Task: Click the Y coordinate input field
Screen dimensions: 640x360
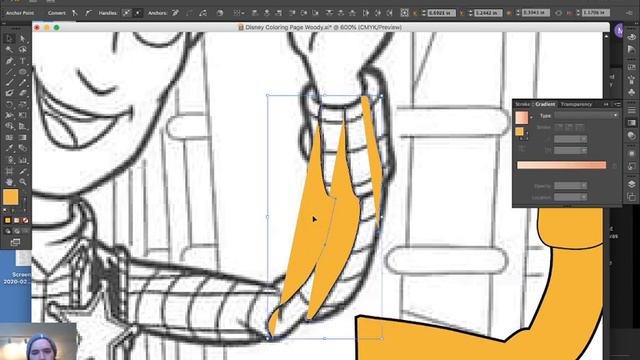Action: 488,13
